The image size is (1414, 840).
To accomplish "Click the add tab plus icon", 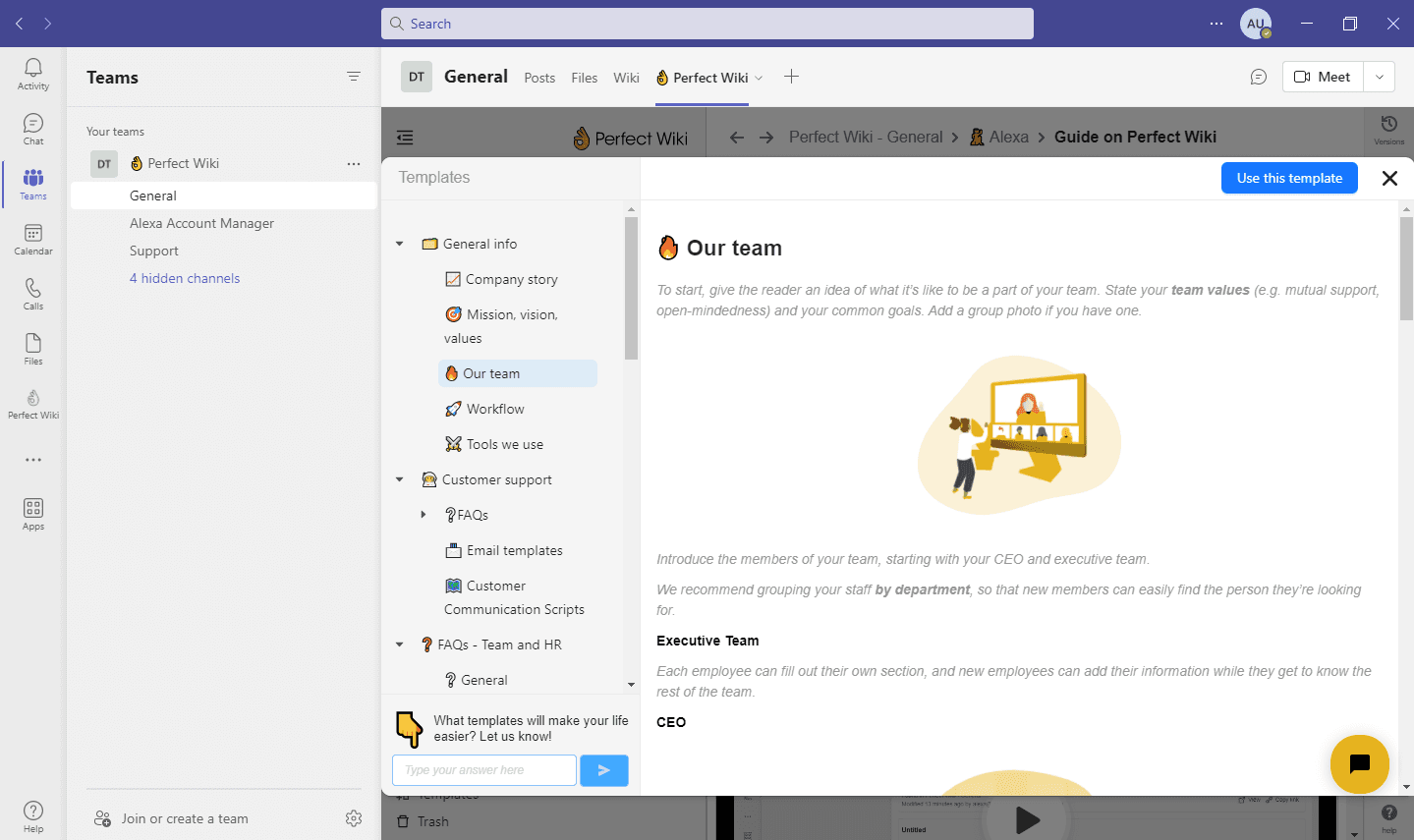I will coord(791,77).
